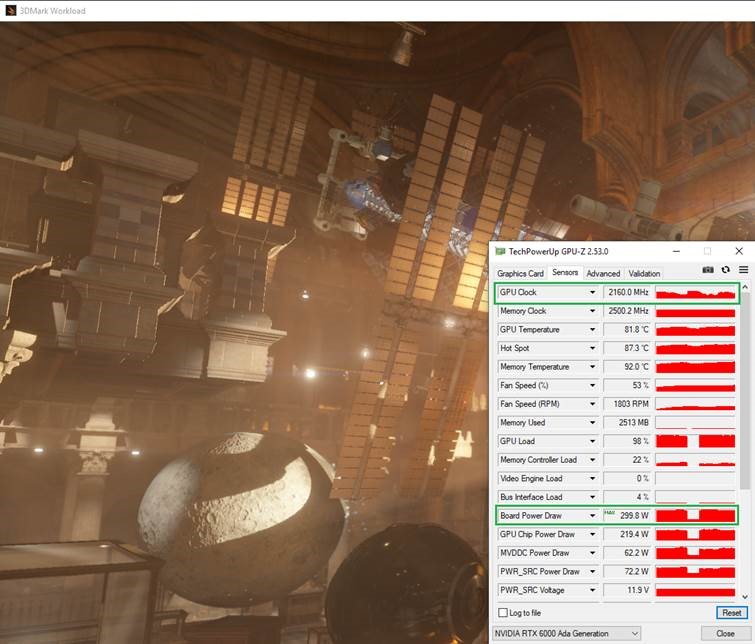This screenshot has height=644, width=755.
Task: Click the Memory Used value 2513 MB
Action: point(626,422)
